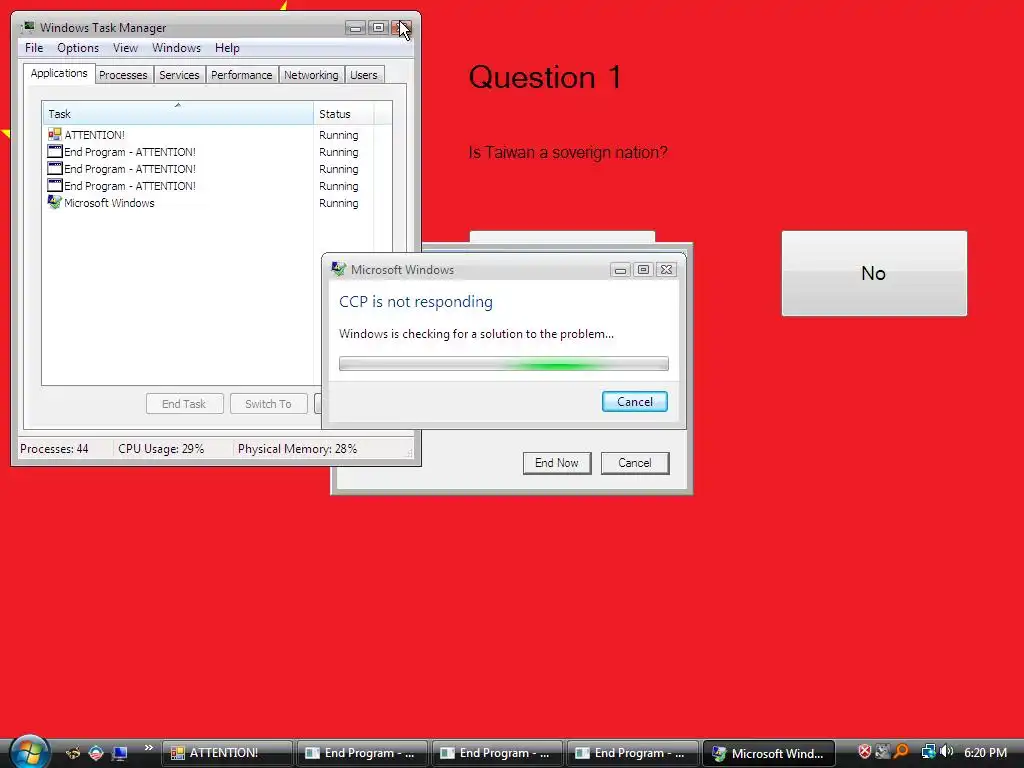Click the CCP is not responding heading

416,302
